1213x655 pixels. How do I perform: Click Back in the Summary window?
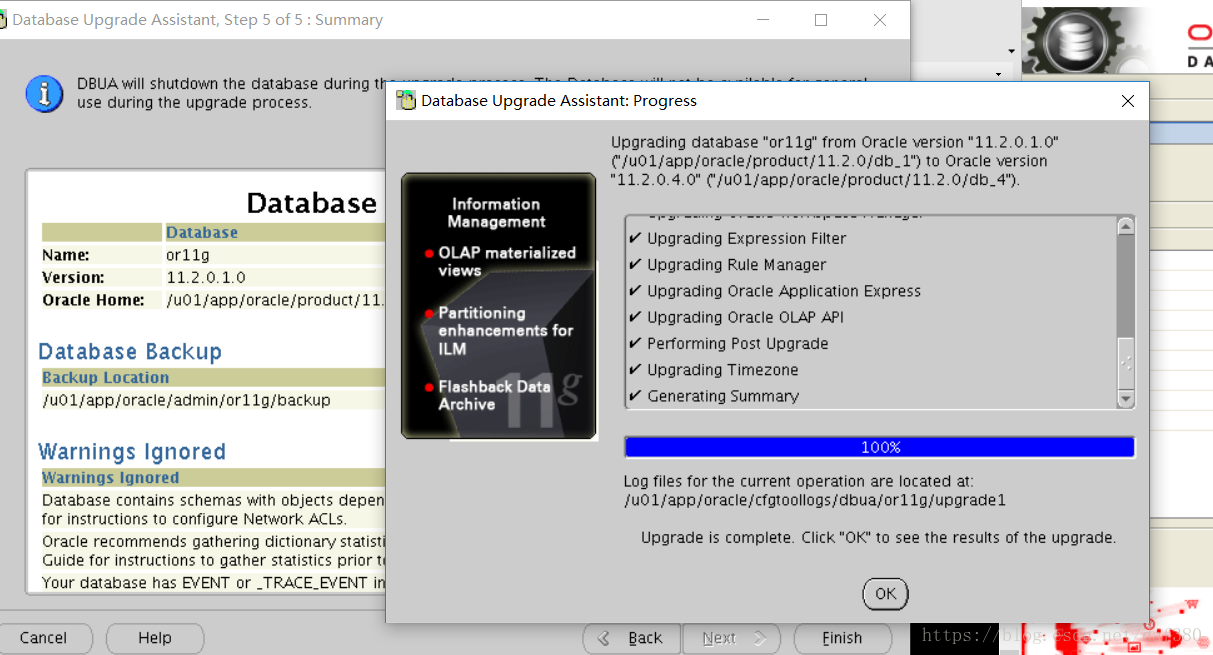coord(631,638)
